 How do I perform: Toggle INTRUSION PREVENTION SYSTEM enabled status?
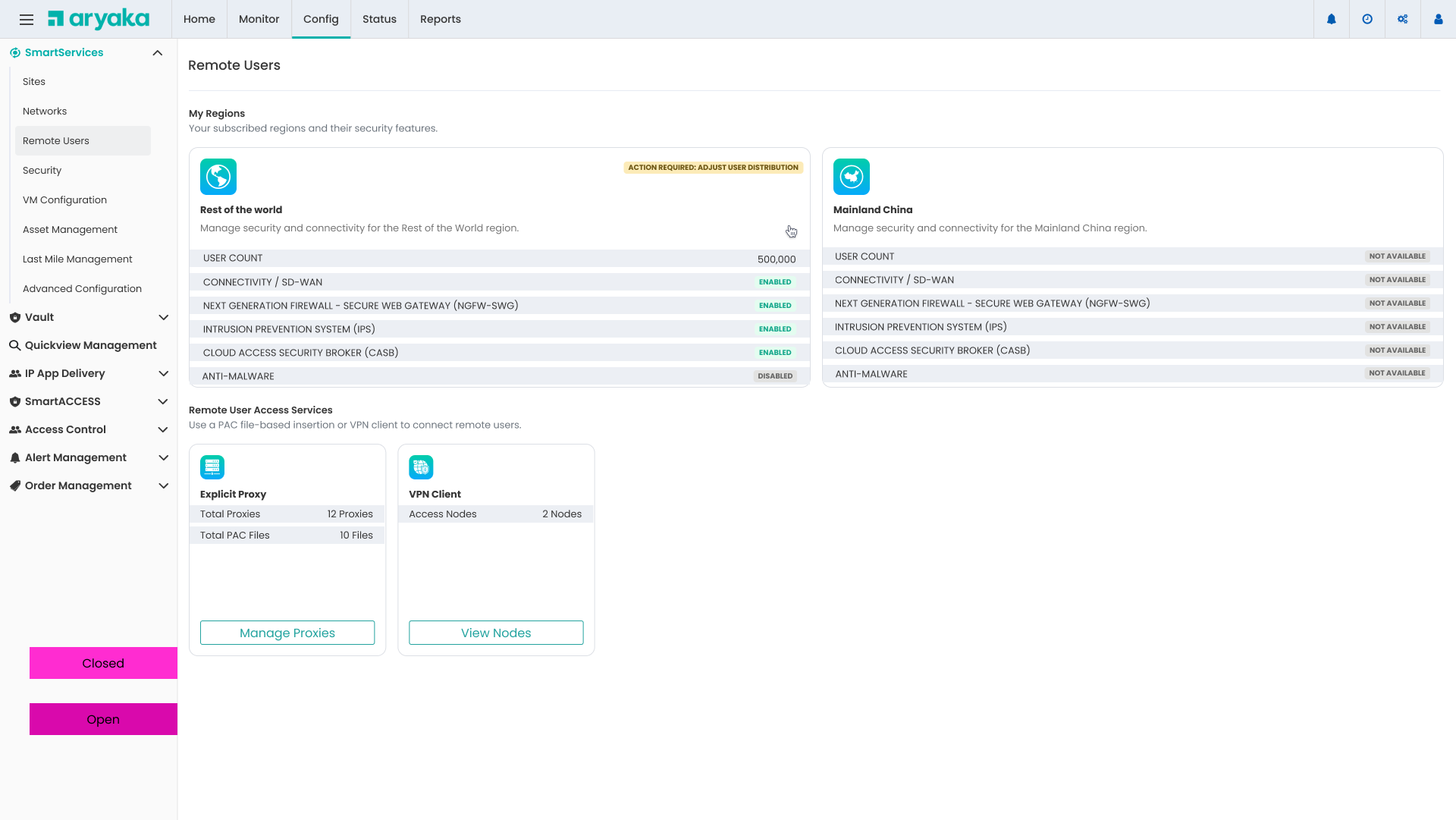[x=775, y=328]
